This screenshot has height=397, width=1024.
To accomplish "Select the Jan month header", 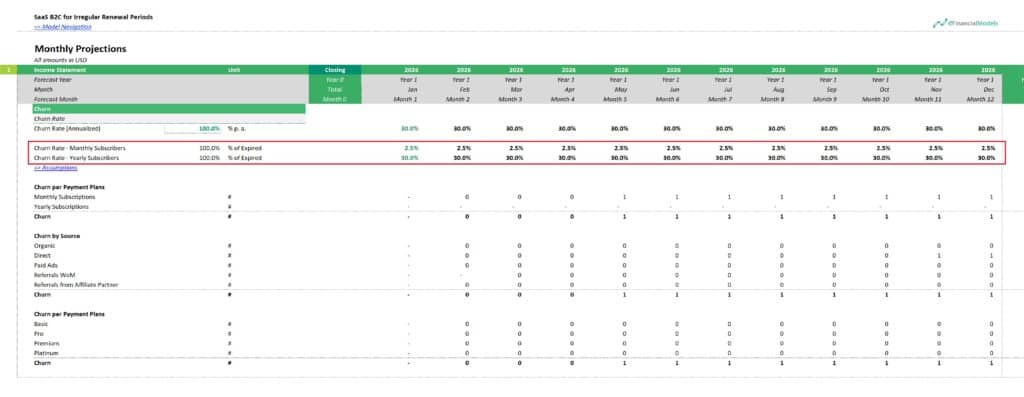I will click(413, 89).
